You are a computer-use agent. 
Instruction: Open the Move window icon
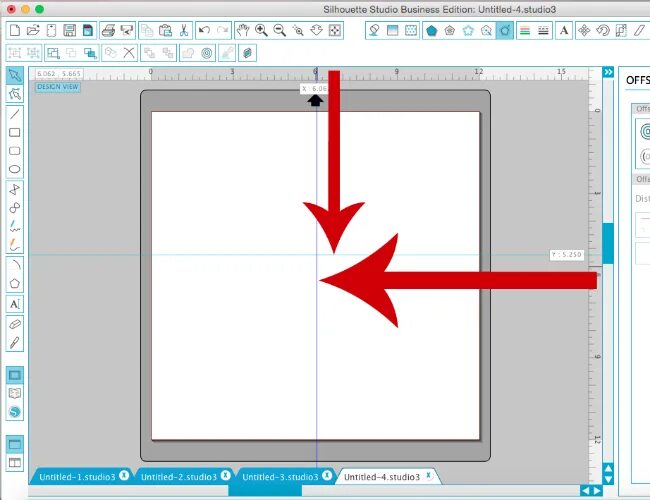(584, 30)
